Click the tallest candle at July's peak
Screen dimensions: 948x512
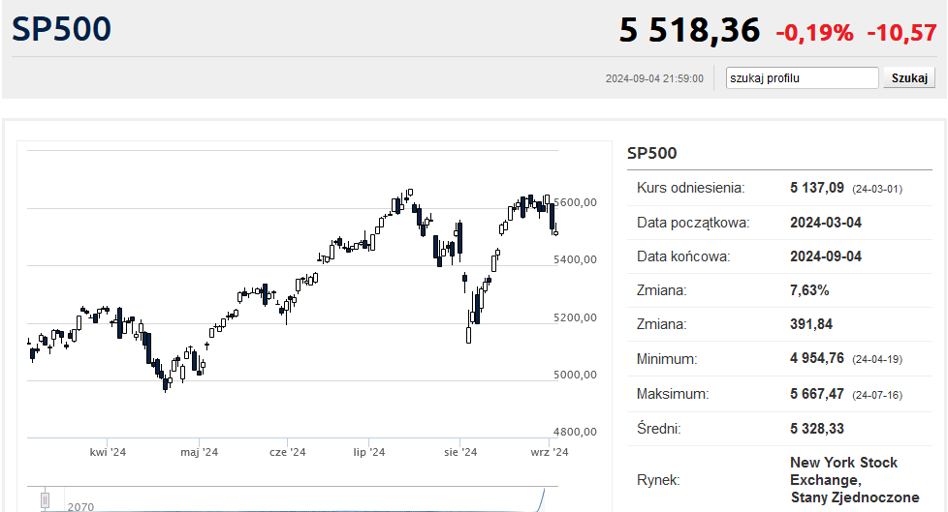(x=410, y=193)
